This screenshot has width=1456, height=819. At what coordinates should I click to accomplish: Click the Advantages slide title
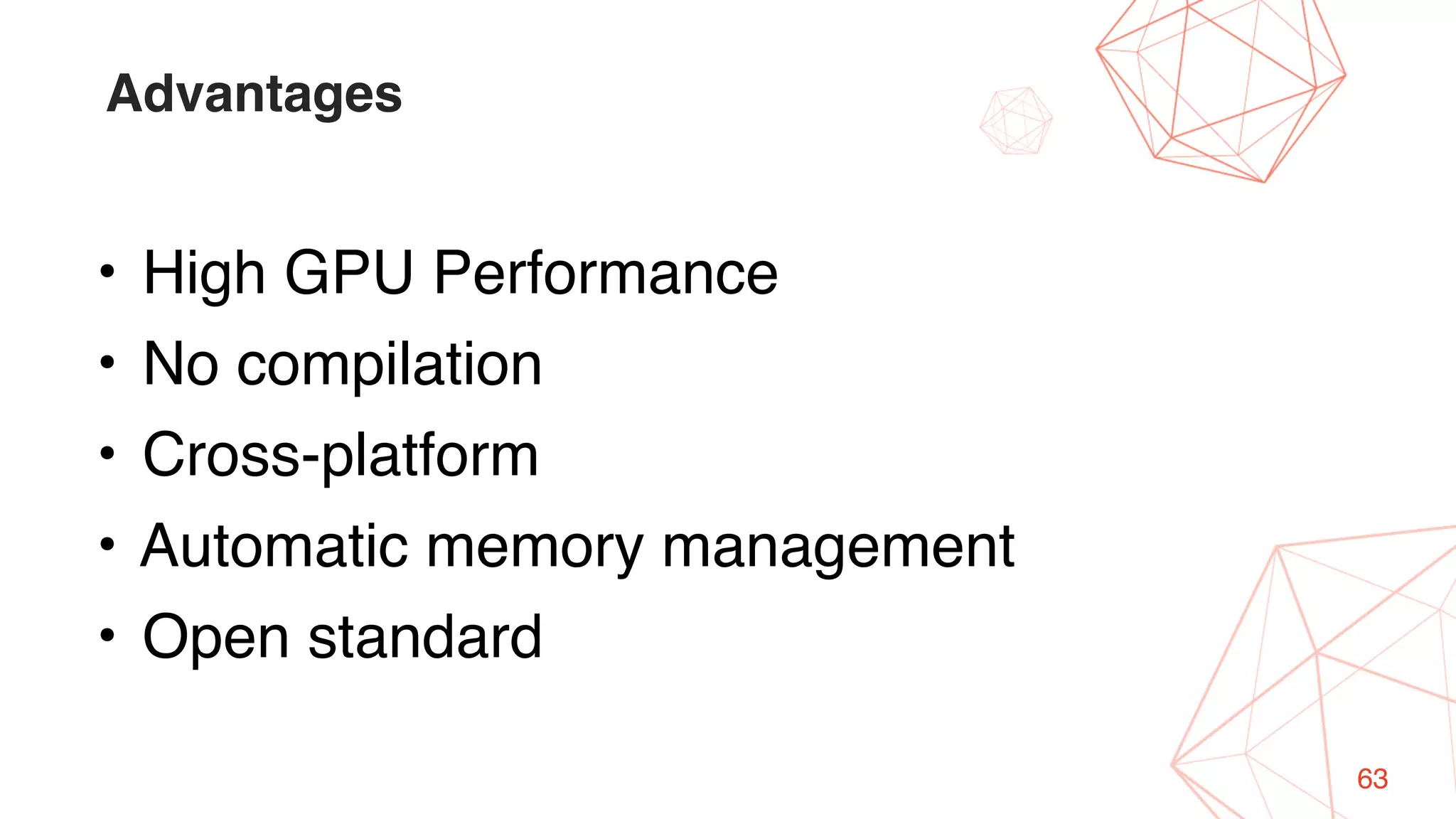pyautogui.click(x=254, y=94)
